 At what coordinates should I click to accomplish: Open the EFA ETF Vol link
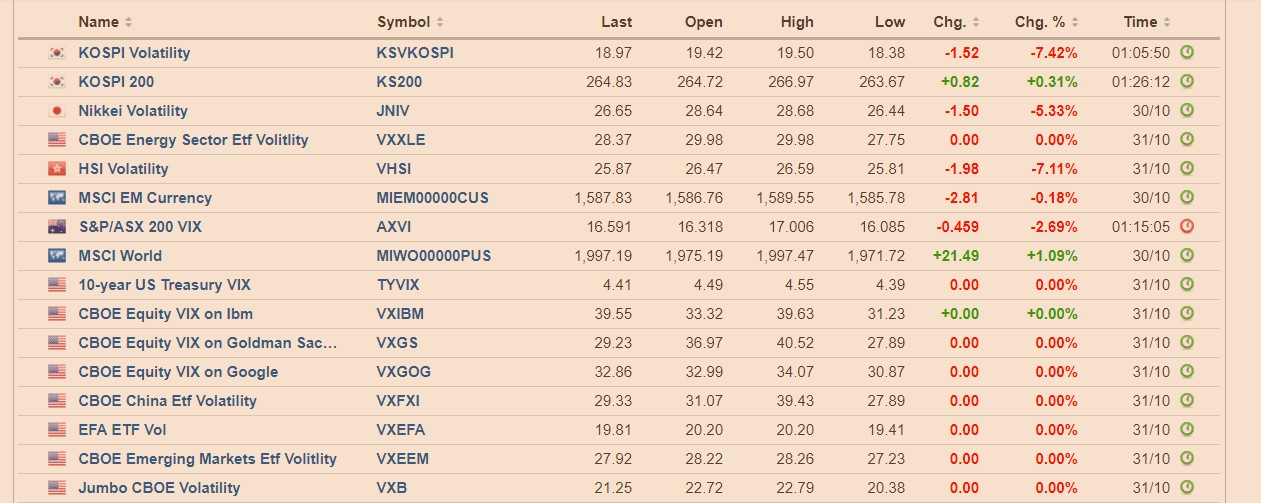click(x=122, y=430)
